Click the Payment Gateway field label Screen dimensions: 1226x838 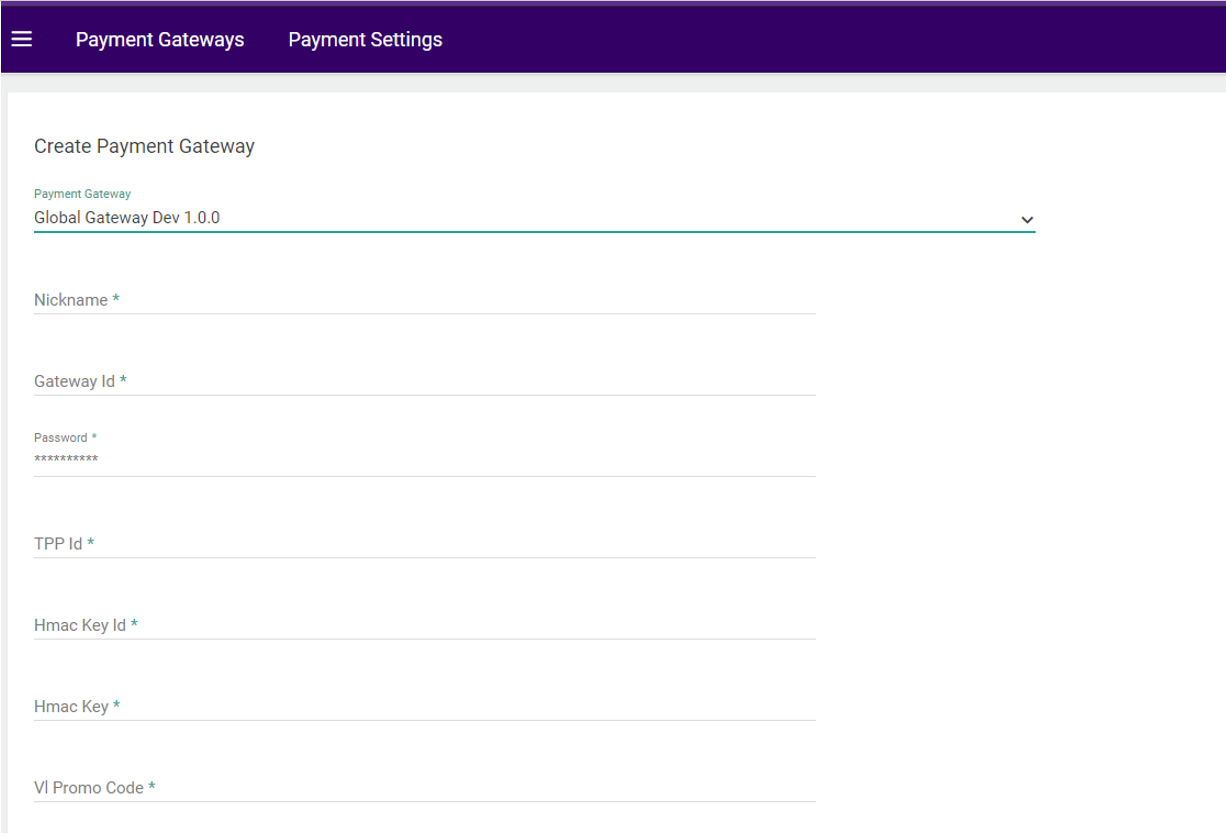[x=81, y=193]
